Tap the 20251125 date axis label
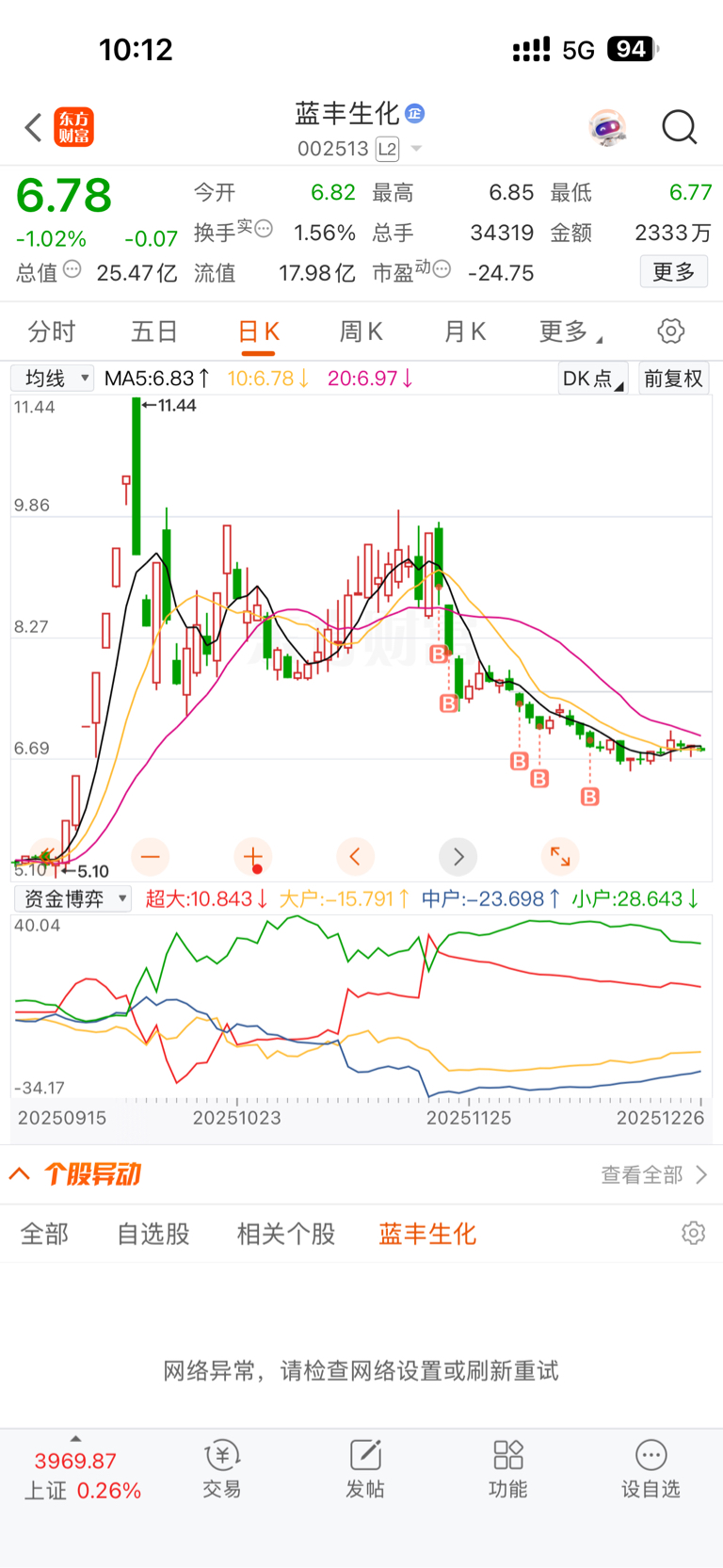 point(469,1118)
